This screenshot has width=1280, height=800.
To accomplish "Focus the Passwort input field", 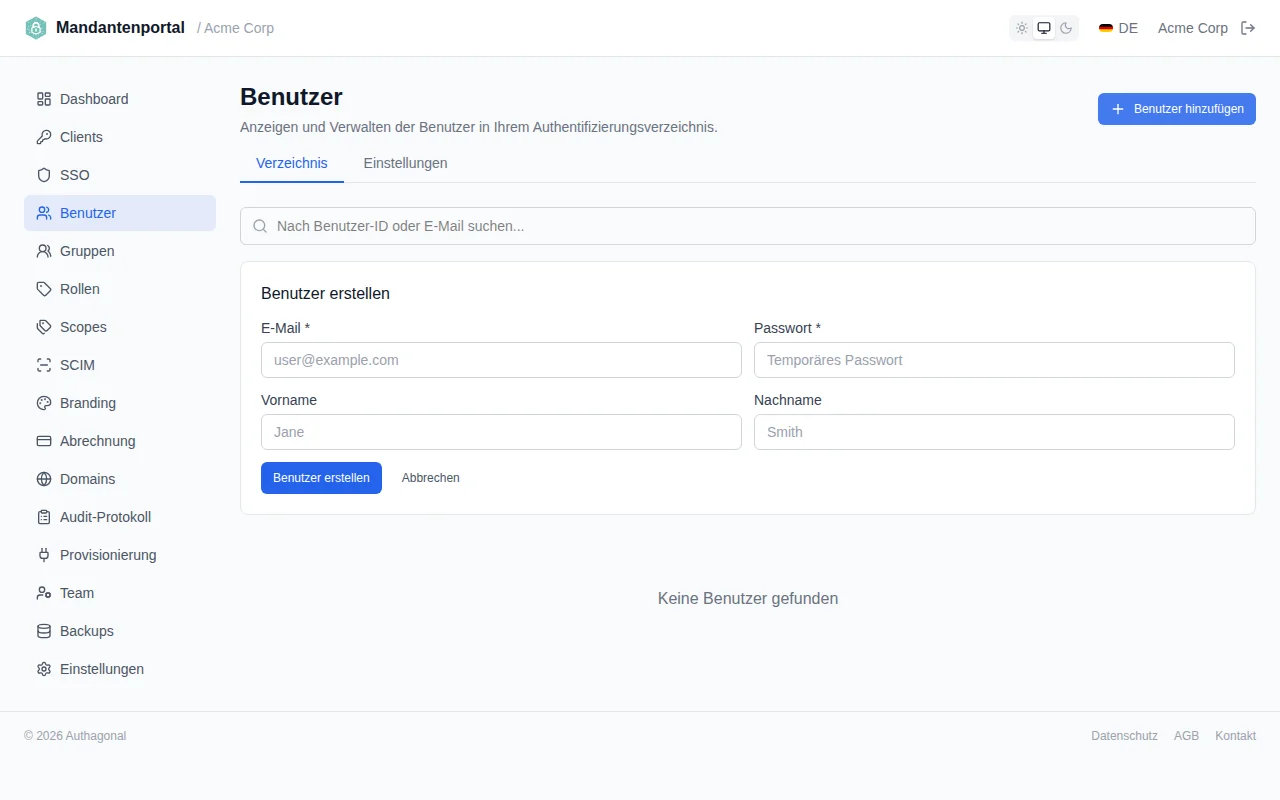I will click(x=994, y=360).
